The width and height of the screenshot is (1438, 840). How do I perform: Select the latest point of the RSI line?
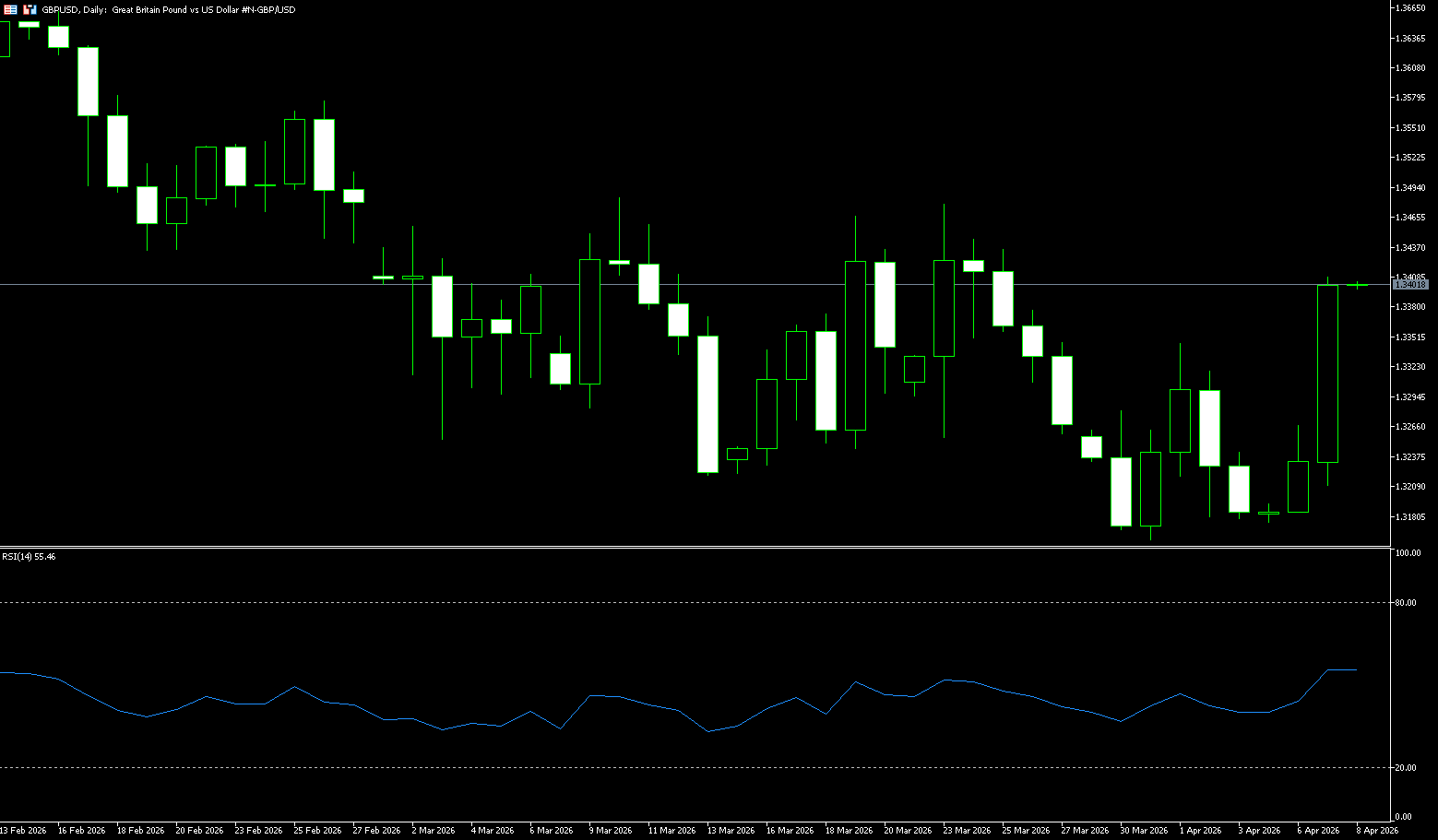point(1357,670)
